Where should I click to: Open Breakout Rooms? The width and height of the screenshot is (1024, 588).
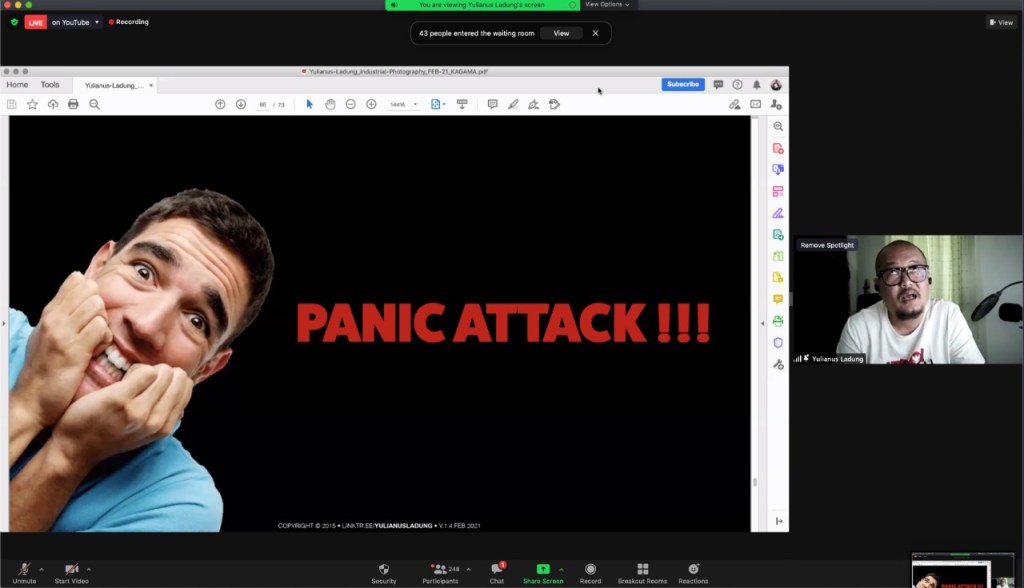(642, 571)
